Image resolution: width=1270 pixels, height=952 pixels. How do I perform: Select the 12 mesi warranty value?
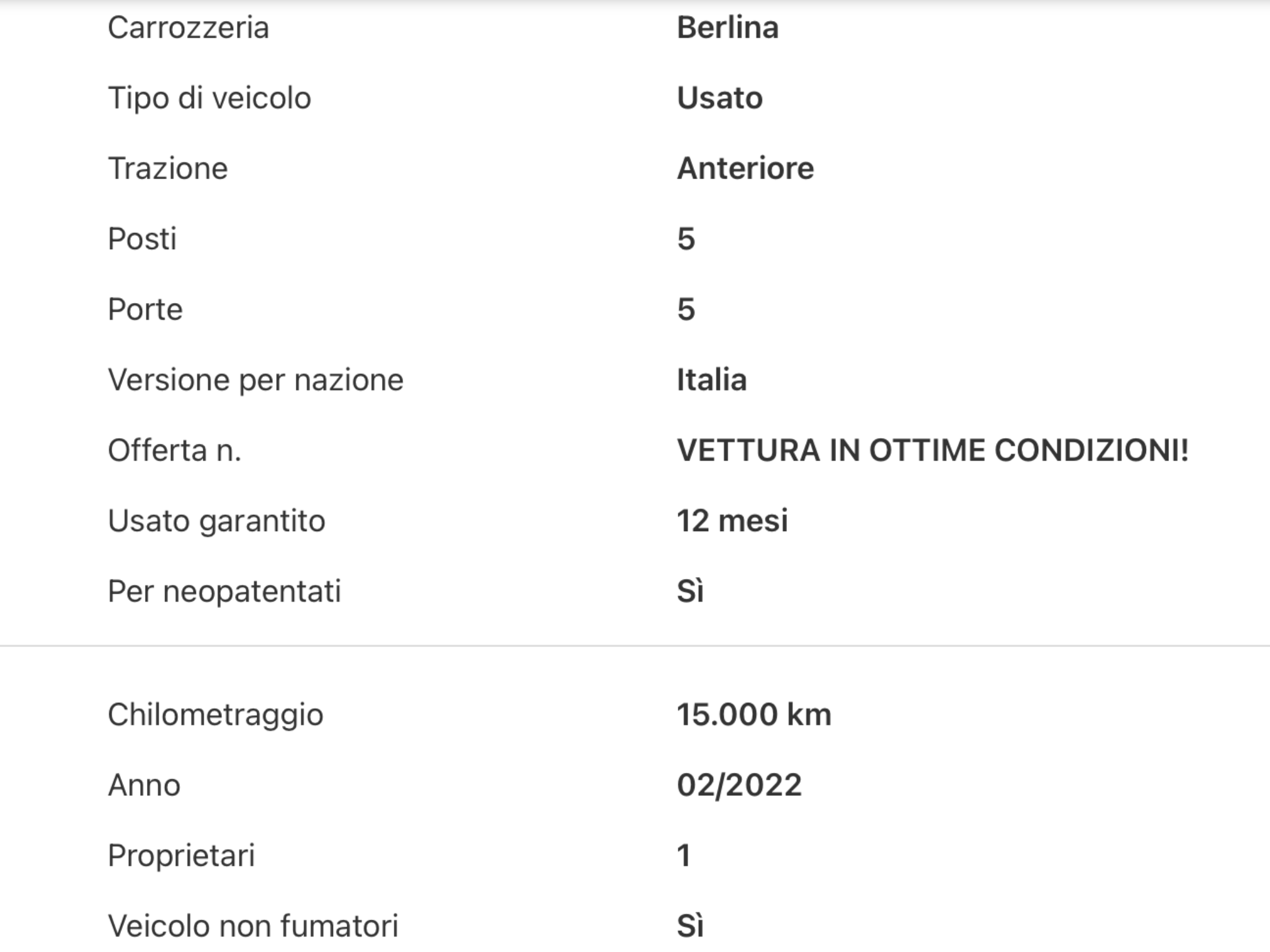(x=732, y=521)
